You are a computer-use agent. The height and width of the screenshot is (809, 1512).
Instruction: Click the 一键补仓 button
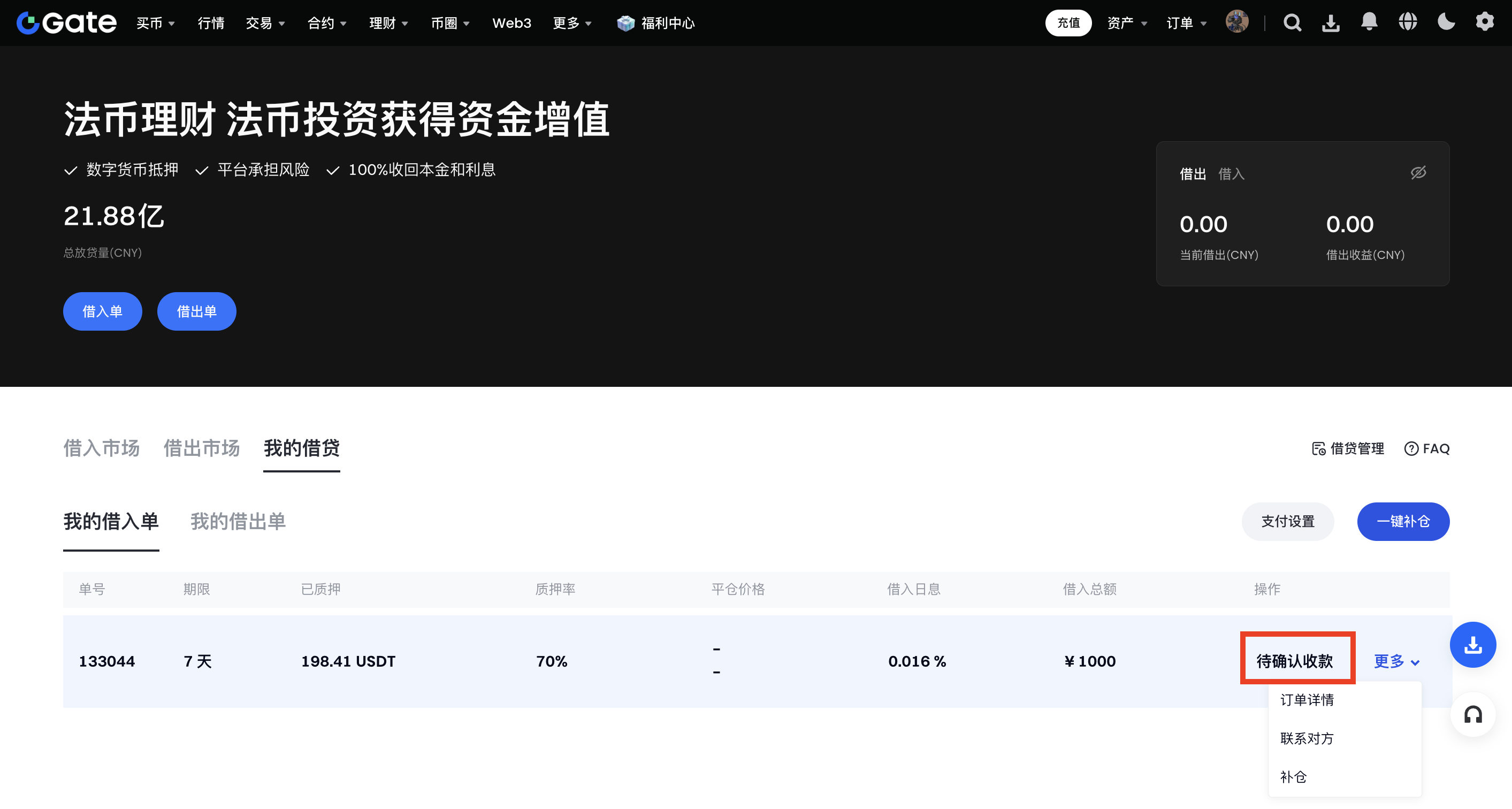pos(1403,521)
